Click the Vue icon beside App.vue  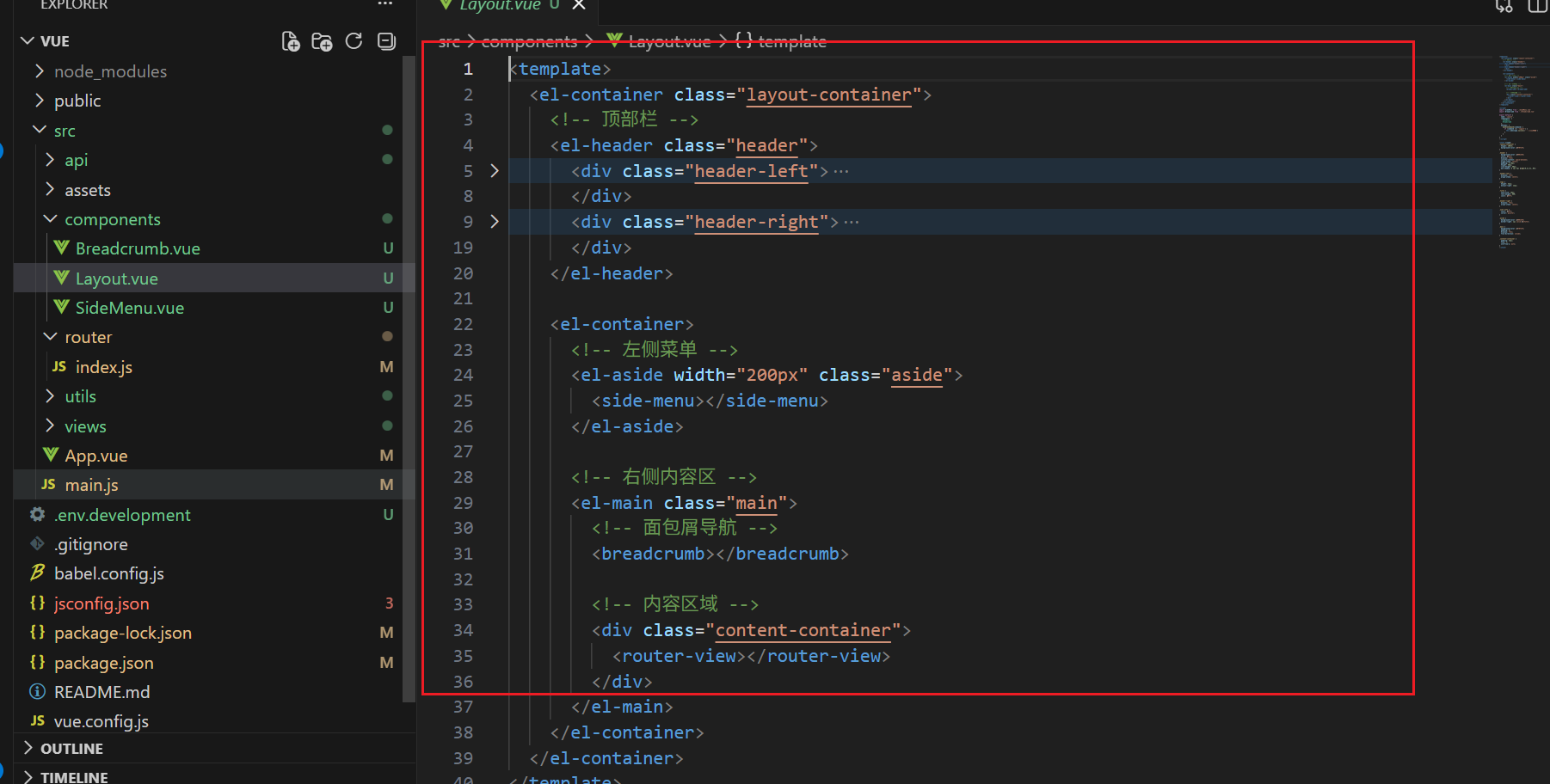pyautogui.click(x=51, y=455)
